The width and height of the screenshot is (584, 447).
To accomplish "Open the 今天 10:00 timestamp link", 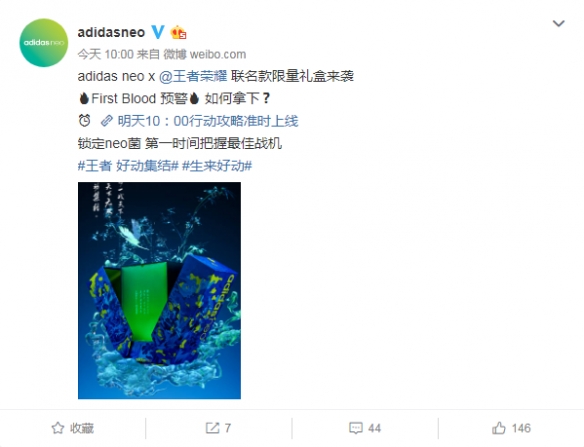I will (x=105, y=54).
